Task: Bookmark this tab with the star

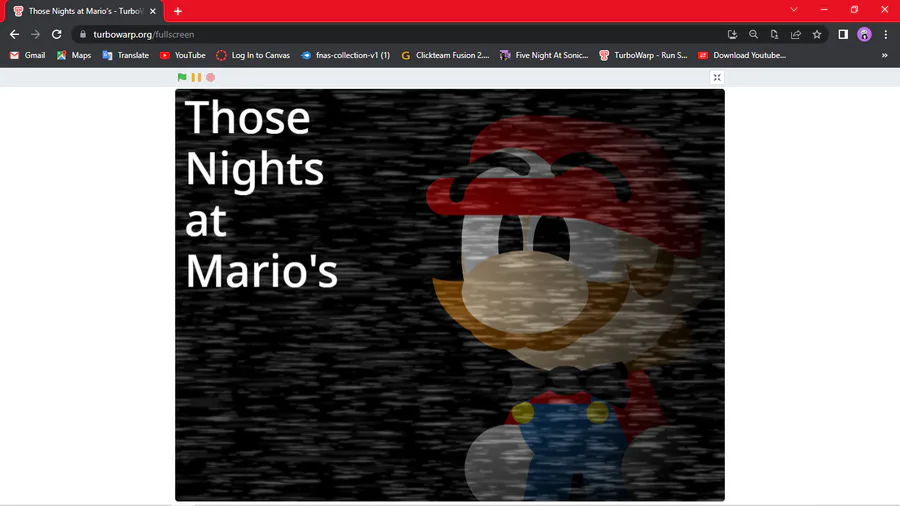Action: (x=817, y=34)
